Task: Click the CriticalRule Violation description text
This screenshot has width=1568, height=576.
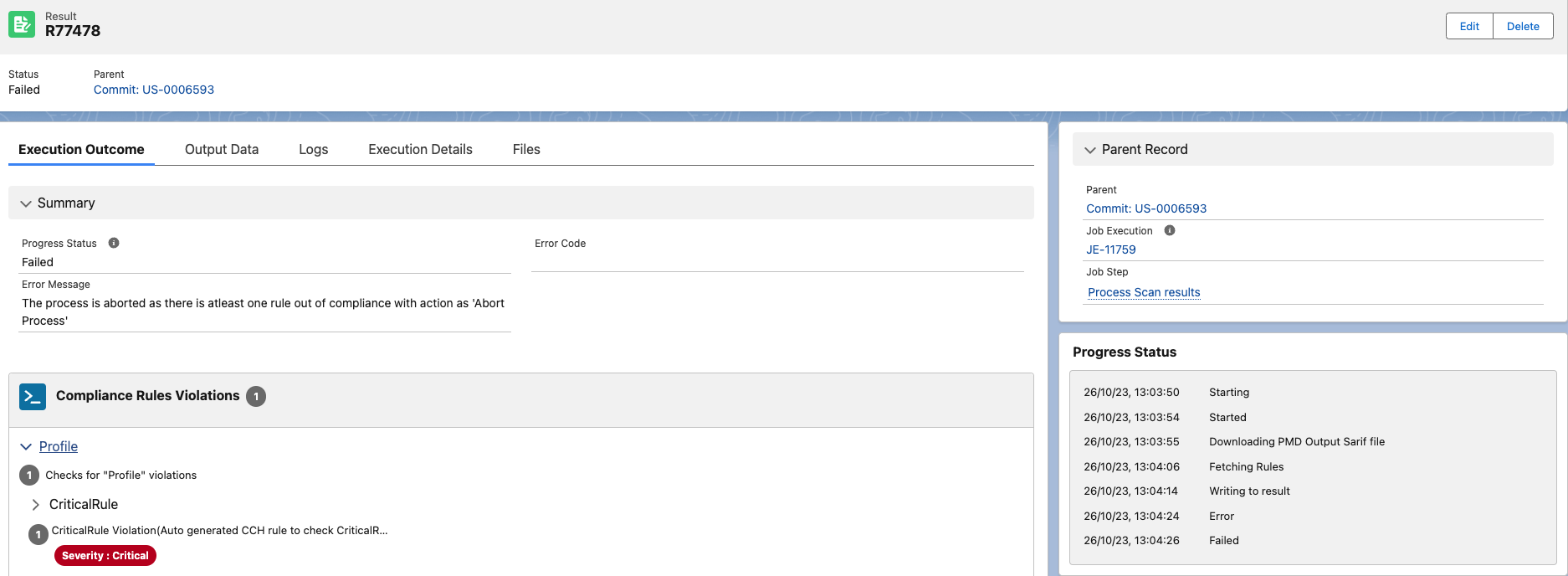Action: point(219,530)
